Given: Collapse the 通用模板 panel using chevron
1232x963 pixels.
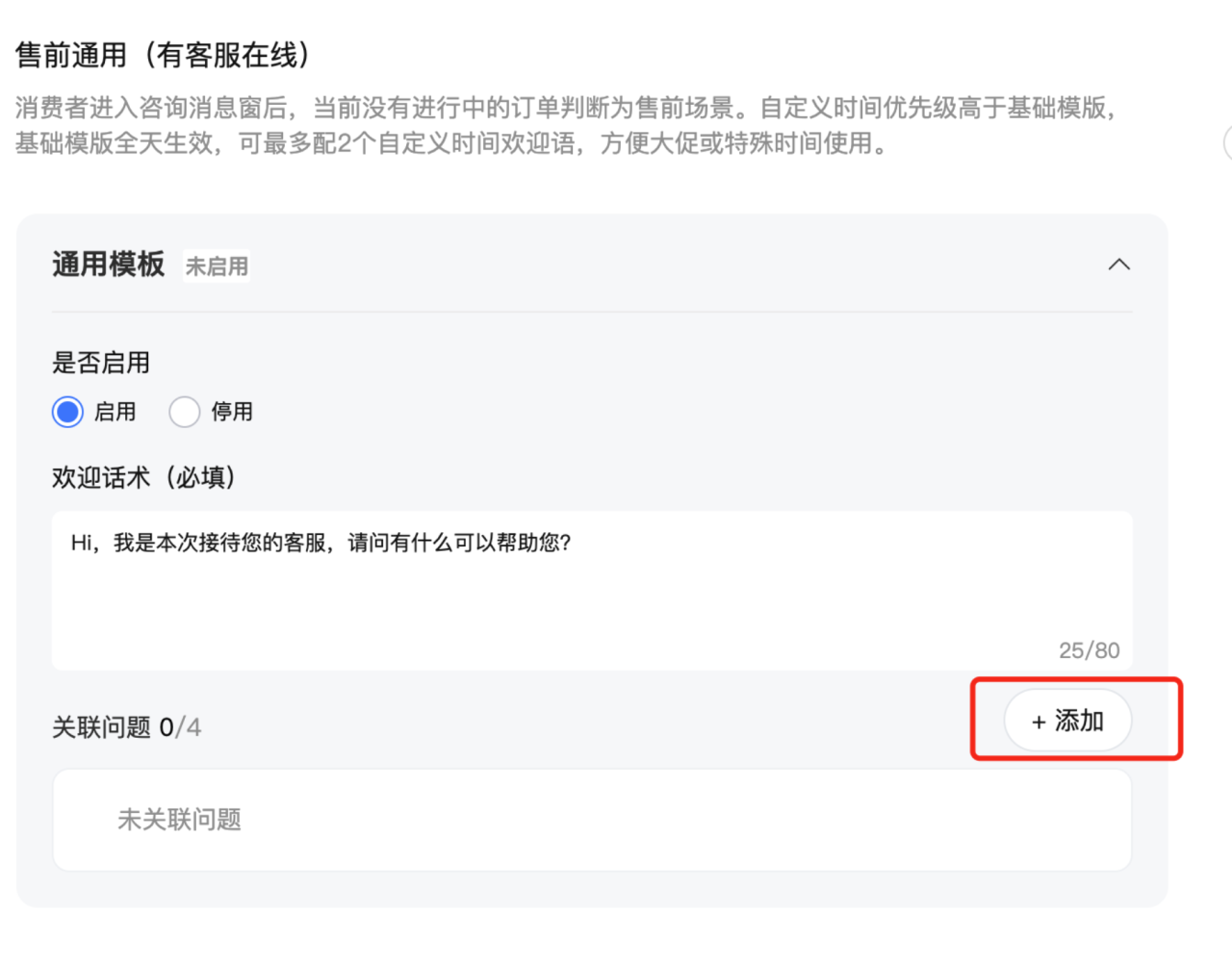Looking at the screenshot, I should (x=1118, y=265).
